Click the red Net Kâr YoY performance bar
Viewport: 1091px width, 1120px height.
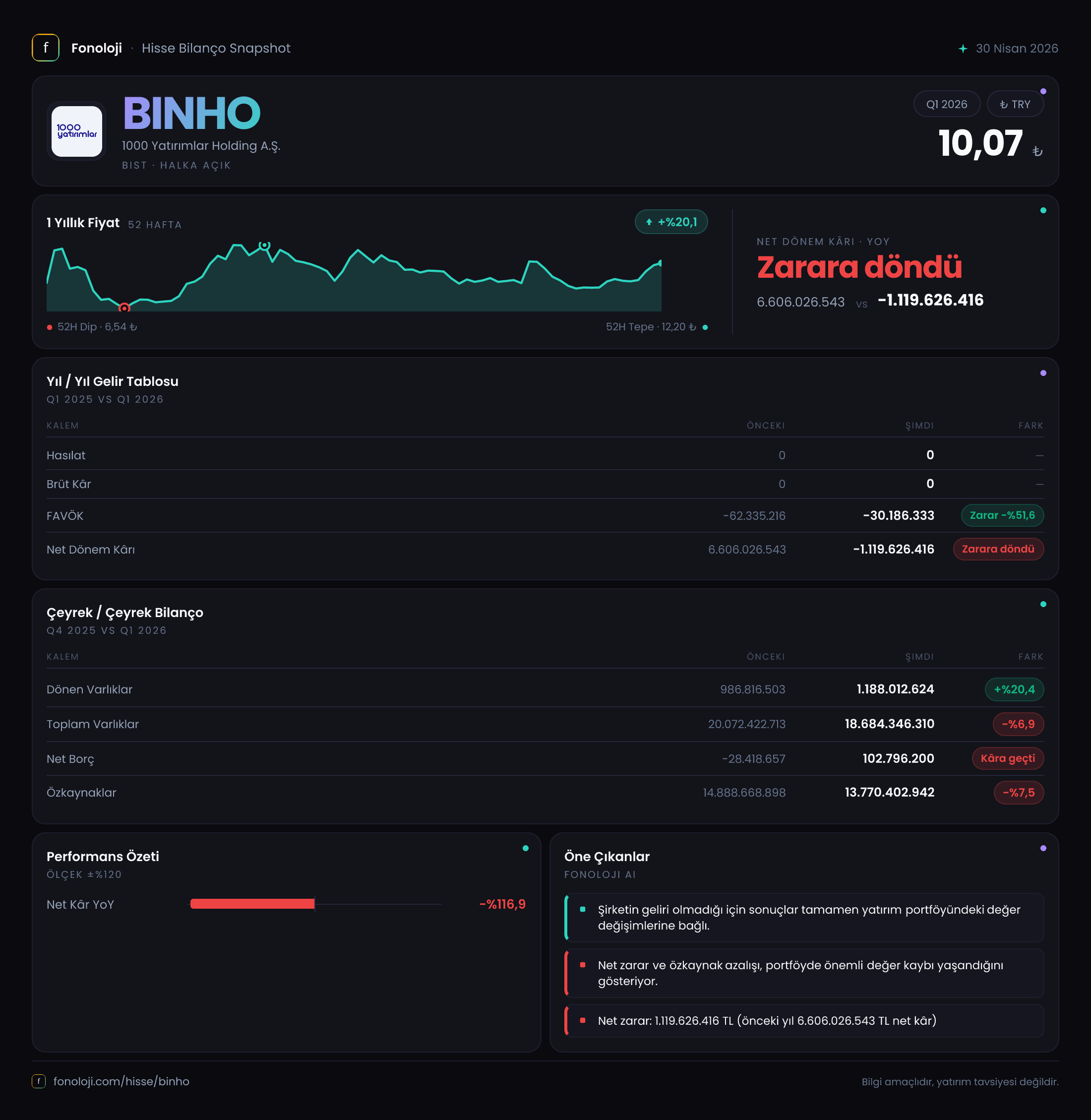coord(253,904)
